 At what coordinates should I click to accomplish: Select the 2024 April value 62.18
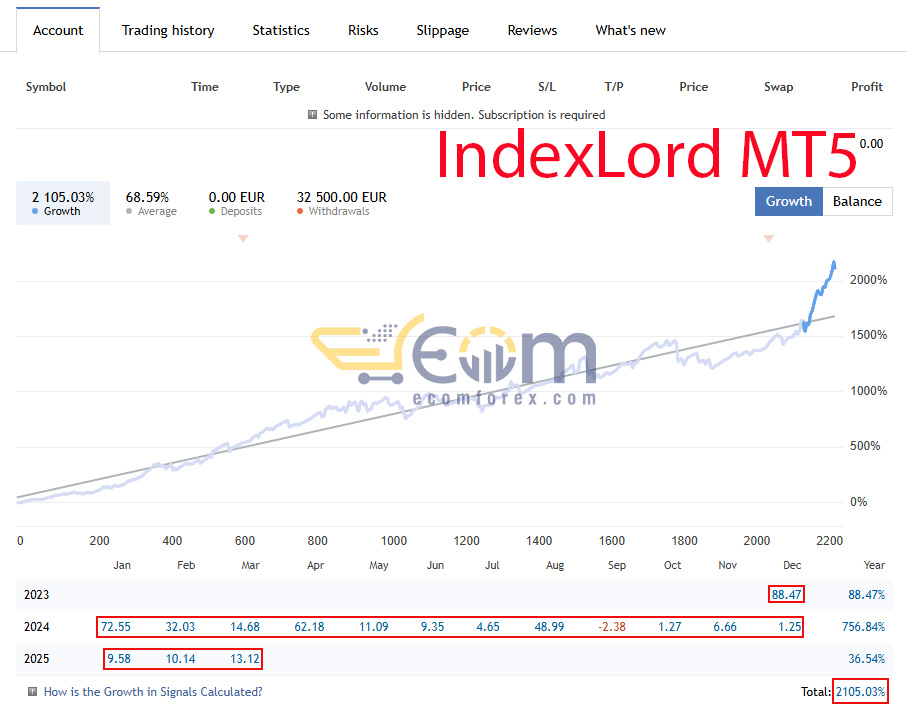[x=309, y=626]
